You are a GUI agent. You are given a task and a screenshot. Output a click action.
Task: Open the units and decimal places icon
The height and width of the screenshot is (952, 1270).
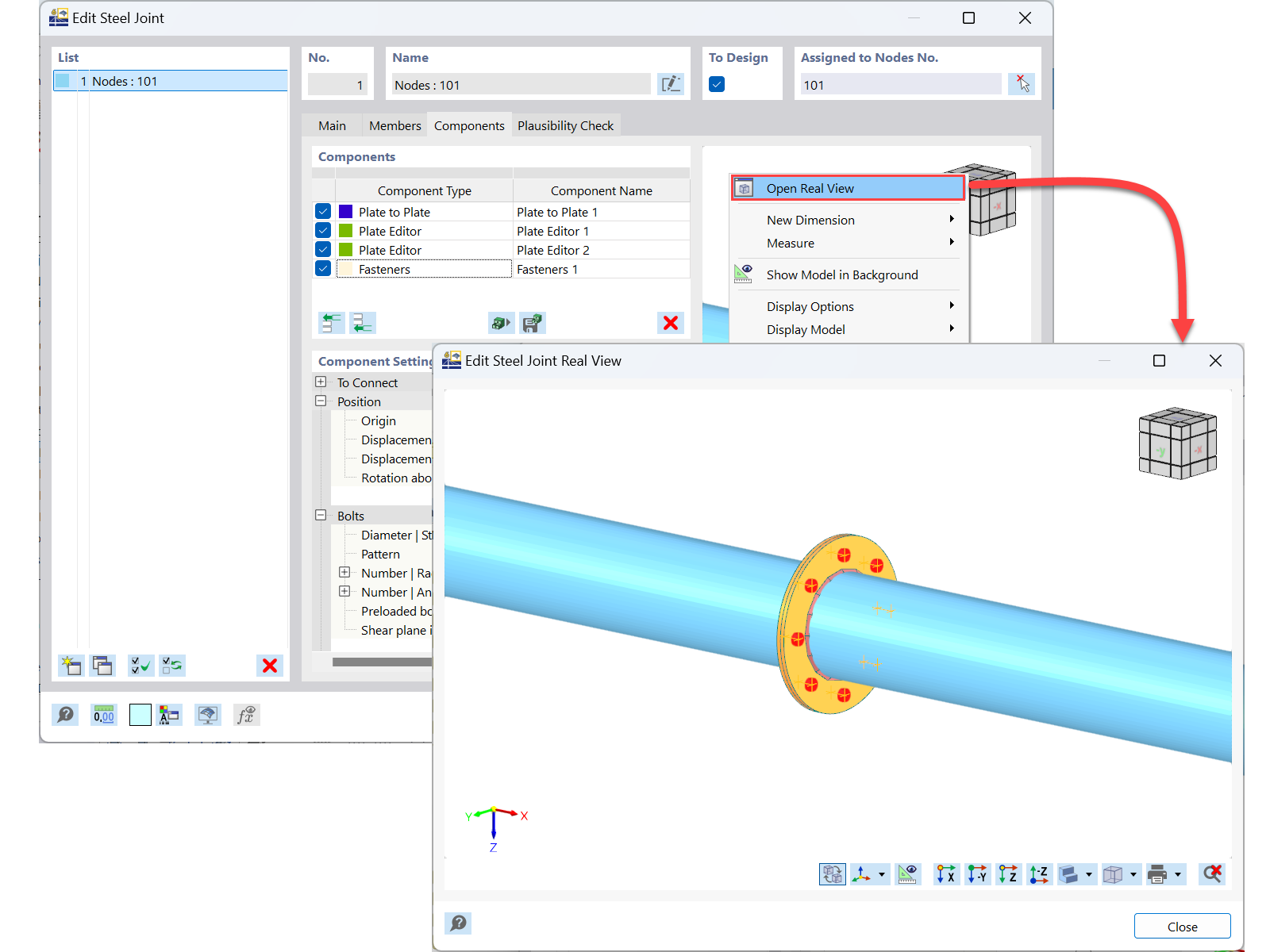tap(104, 715)
